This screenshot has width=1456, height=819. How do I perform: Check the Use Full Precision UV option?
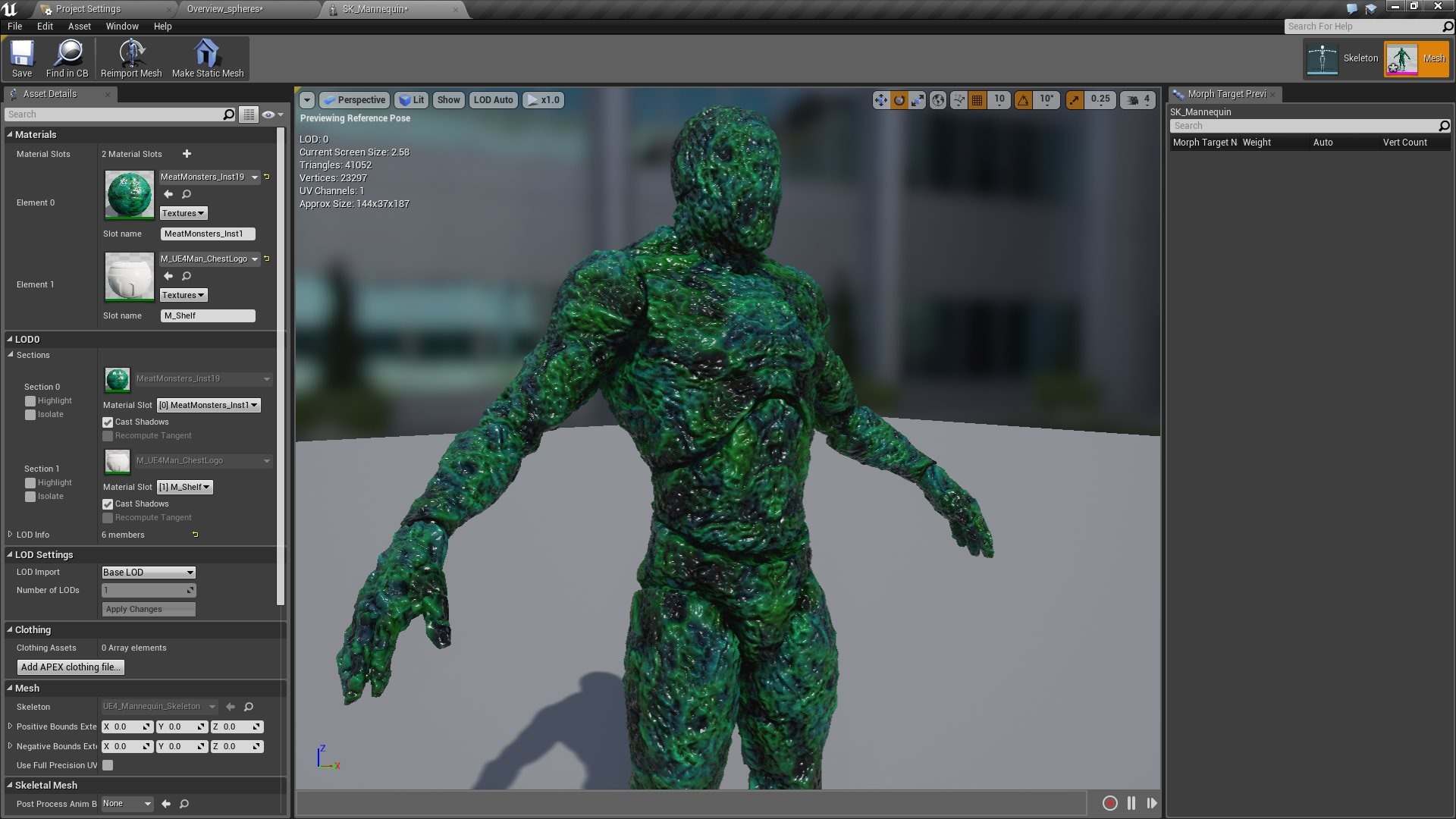pyautogui.click(x=108, y=765)
